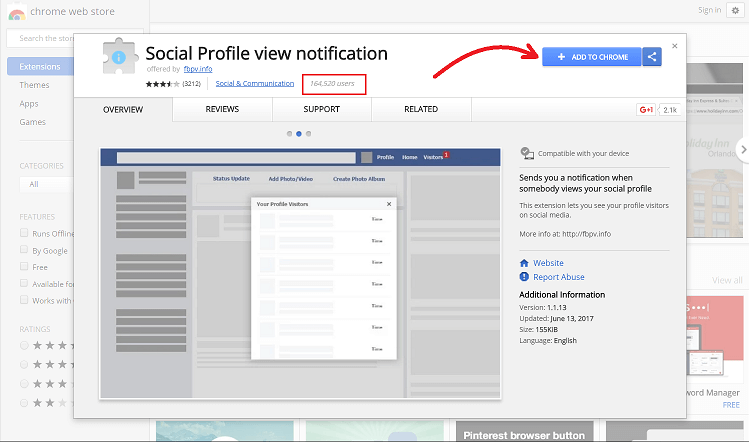The width and height of the screenshot is (749, 442).
Task: Click the Website home icon
Action: pos(524,263)
